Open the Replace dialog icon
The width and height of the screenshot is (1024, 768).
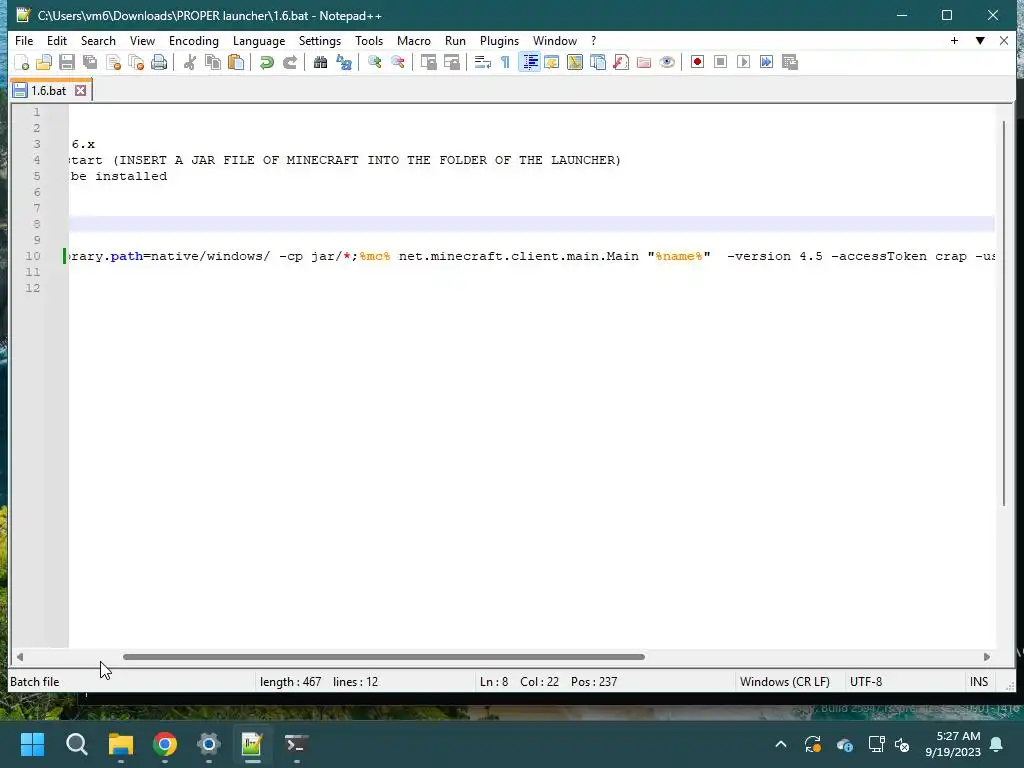point(344,62)
